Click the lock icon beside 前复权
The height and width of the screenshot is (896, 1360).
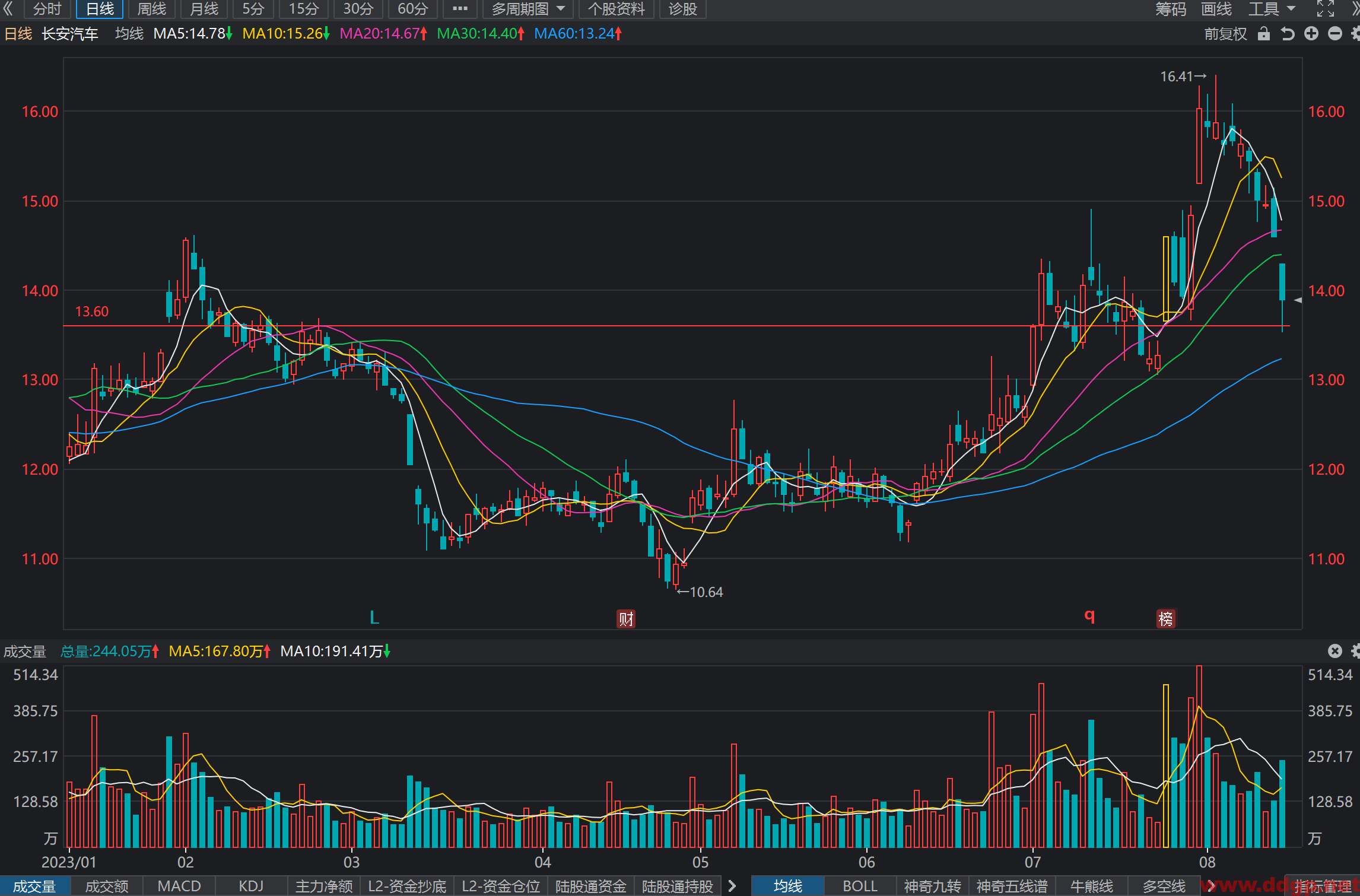tap(1264, 34)
